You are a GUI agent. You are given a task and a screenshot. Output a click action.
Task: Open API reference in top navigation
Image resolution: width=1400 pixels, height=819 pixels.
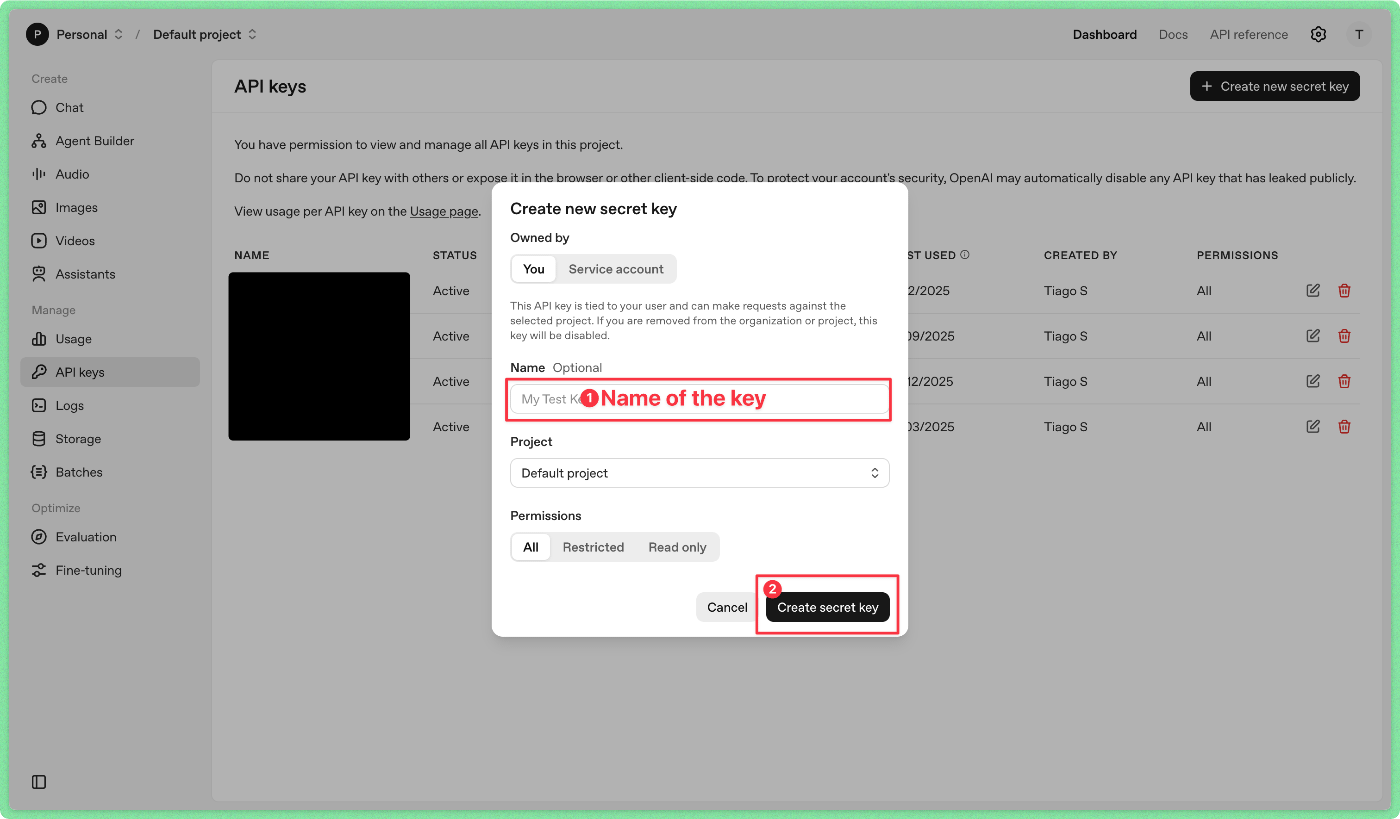pos(1248,34)
